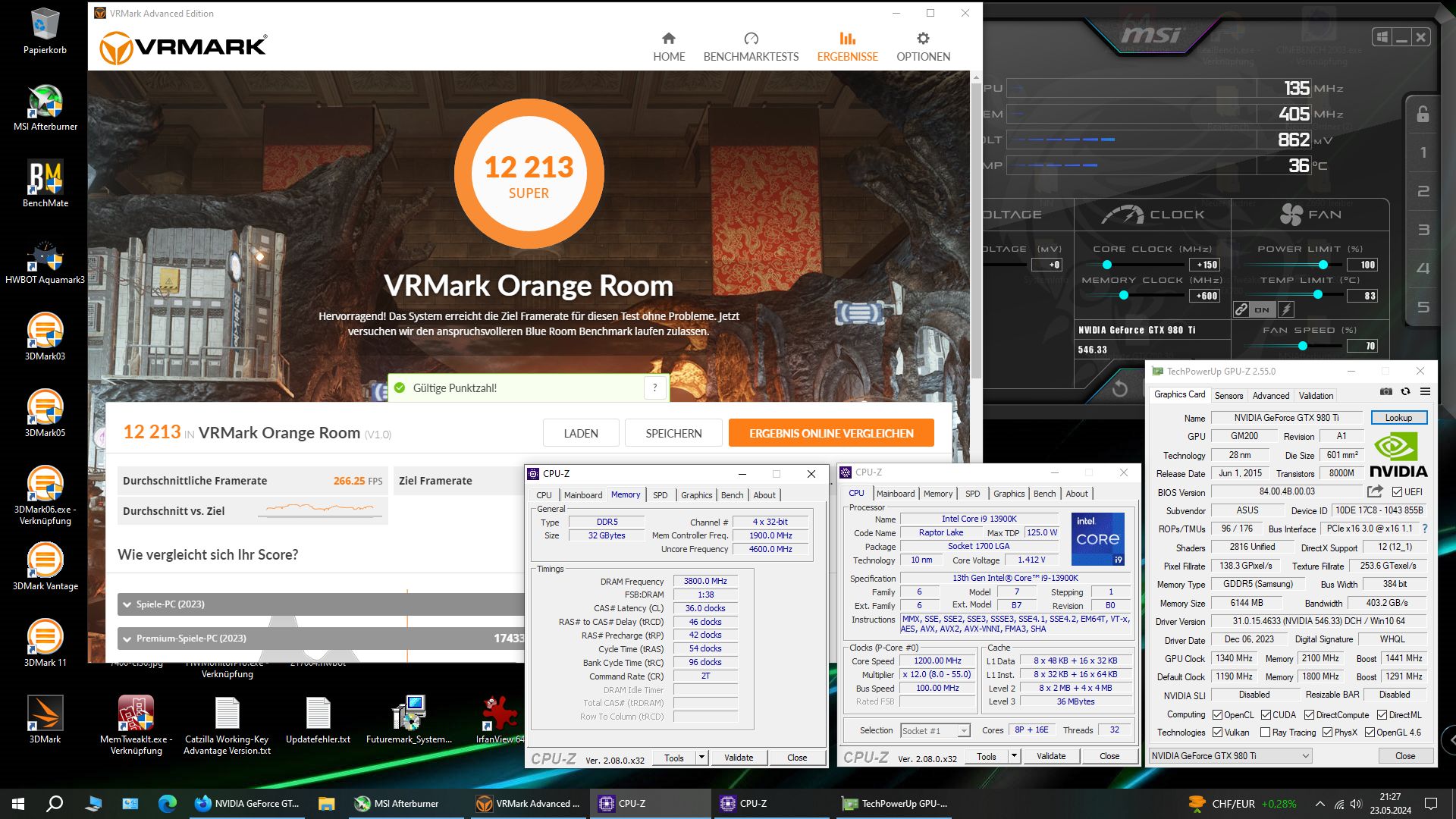Open Windows Start menu

pyautogui.click(x=18, y=804)
